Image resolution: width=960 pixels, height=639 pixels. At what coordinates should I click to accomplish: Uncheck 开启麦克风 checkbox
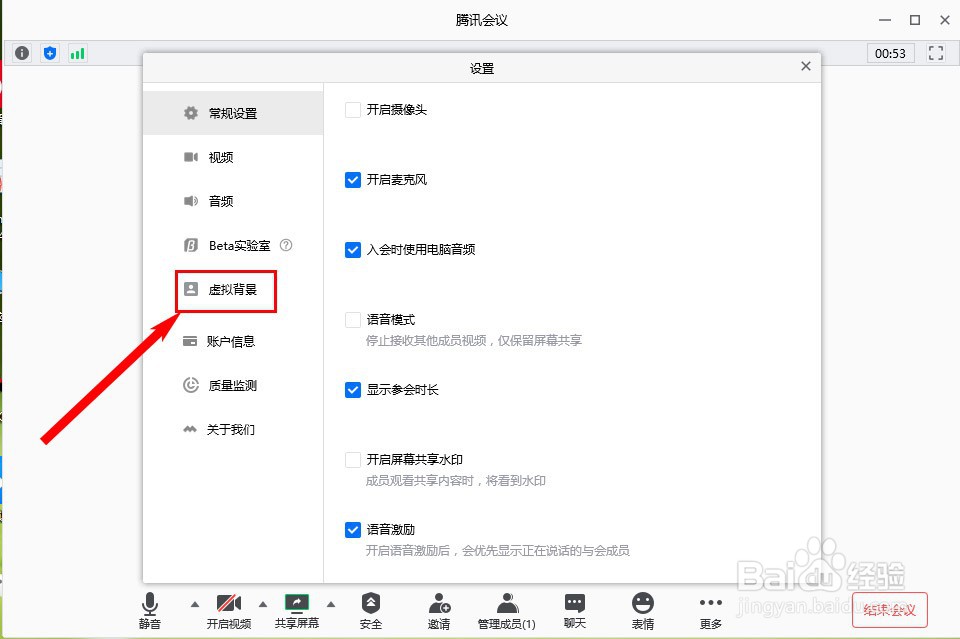353,180
